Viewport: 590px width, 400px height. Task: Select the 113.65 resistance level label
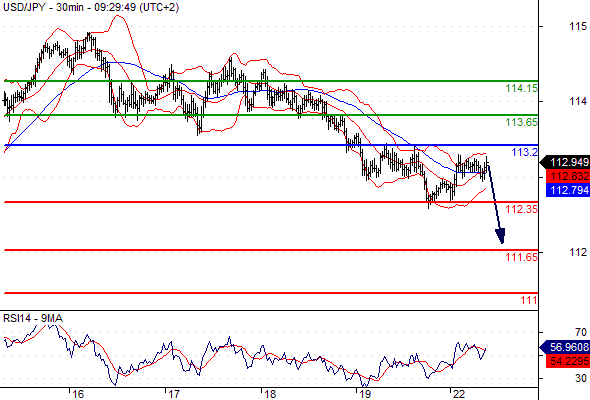click(522, 122)
